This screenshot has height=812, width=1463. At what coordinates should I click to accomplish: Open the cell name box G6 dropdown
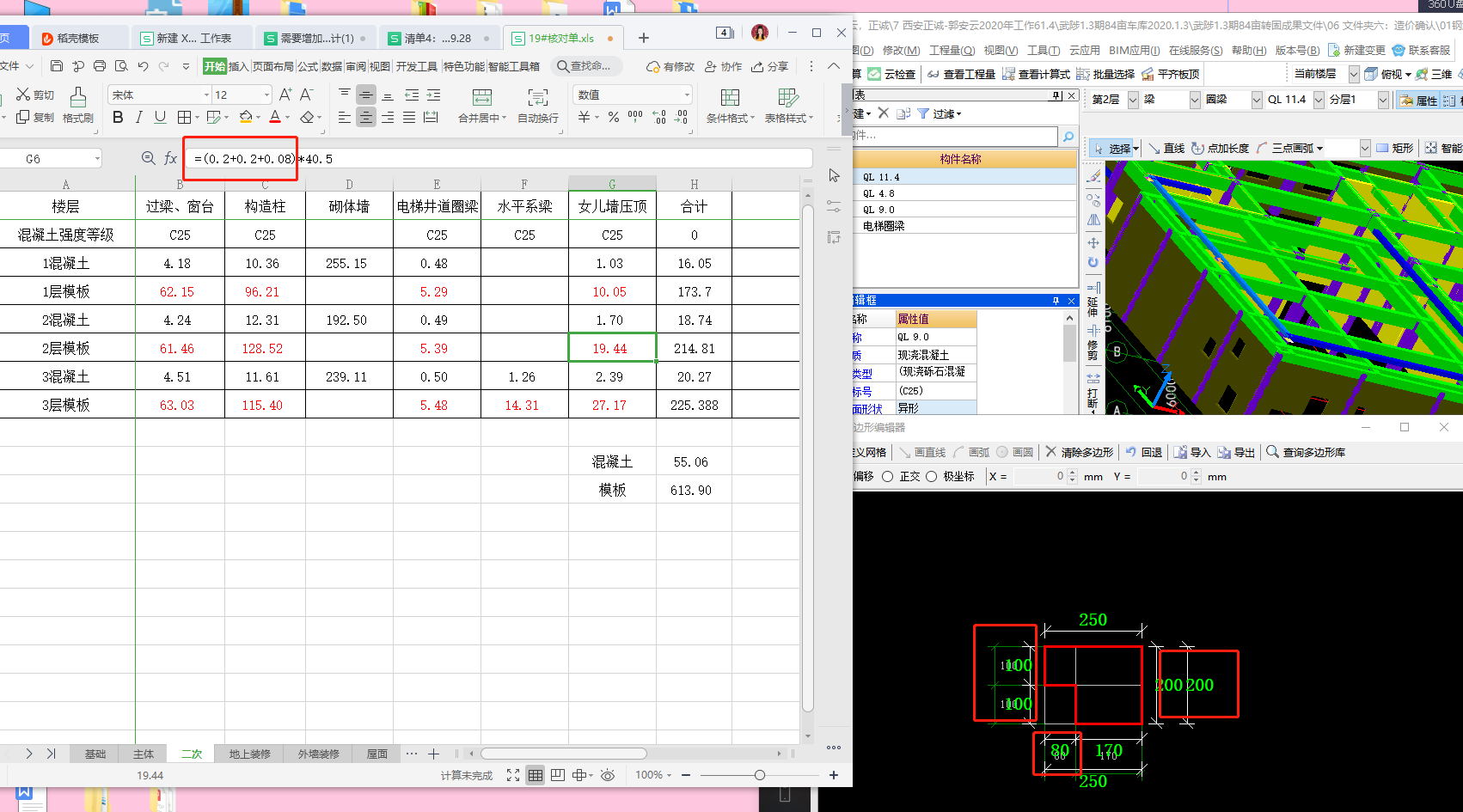[x=97, y=158]
